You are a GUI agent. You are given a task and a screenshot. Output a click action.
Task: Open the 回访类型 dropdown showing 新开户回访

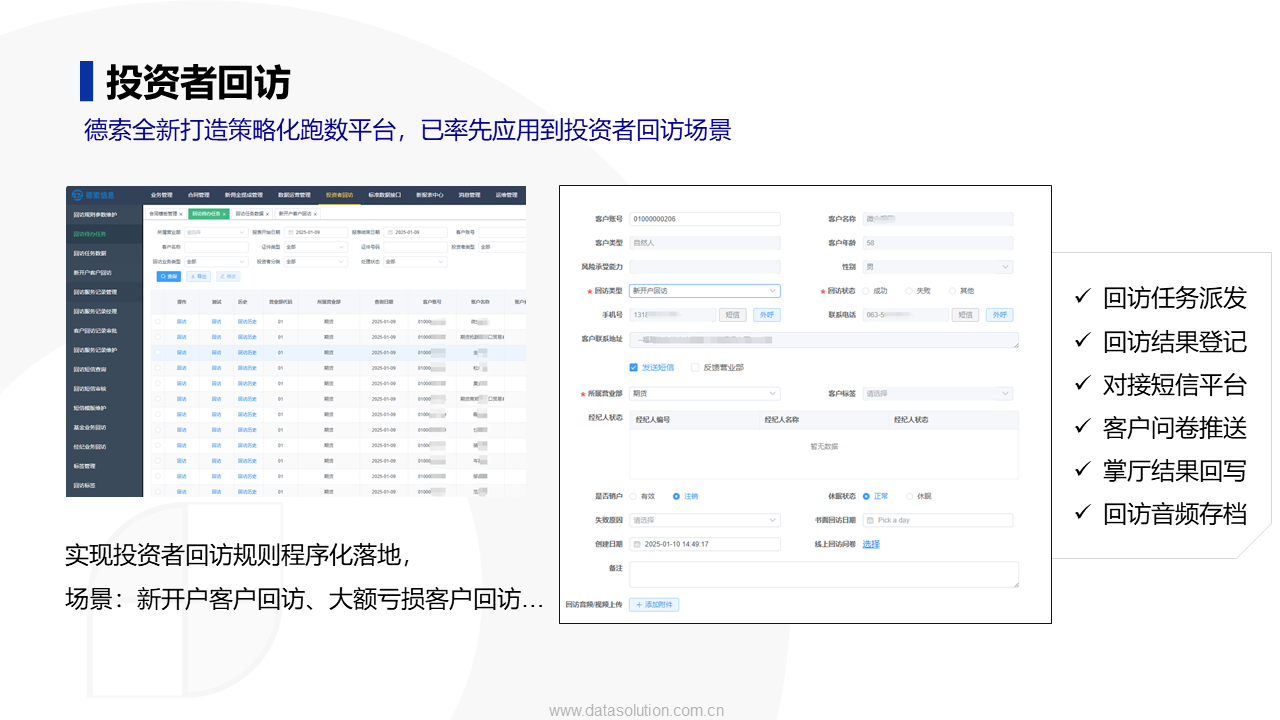[x=705, y=291]
